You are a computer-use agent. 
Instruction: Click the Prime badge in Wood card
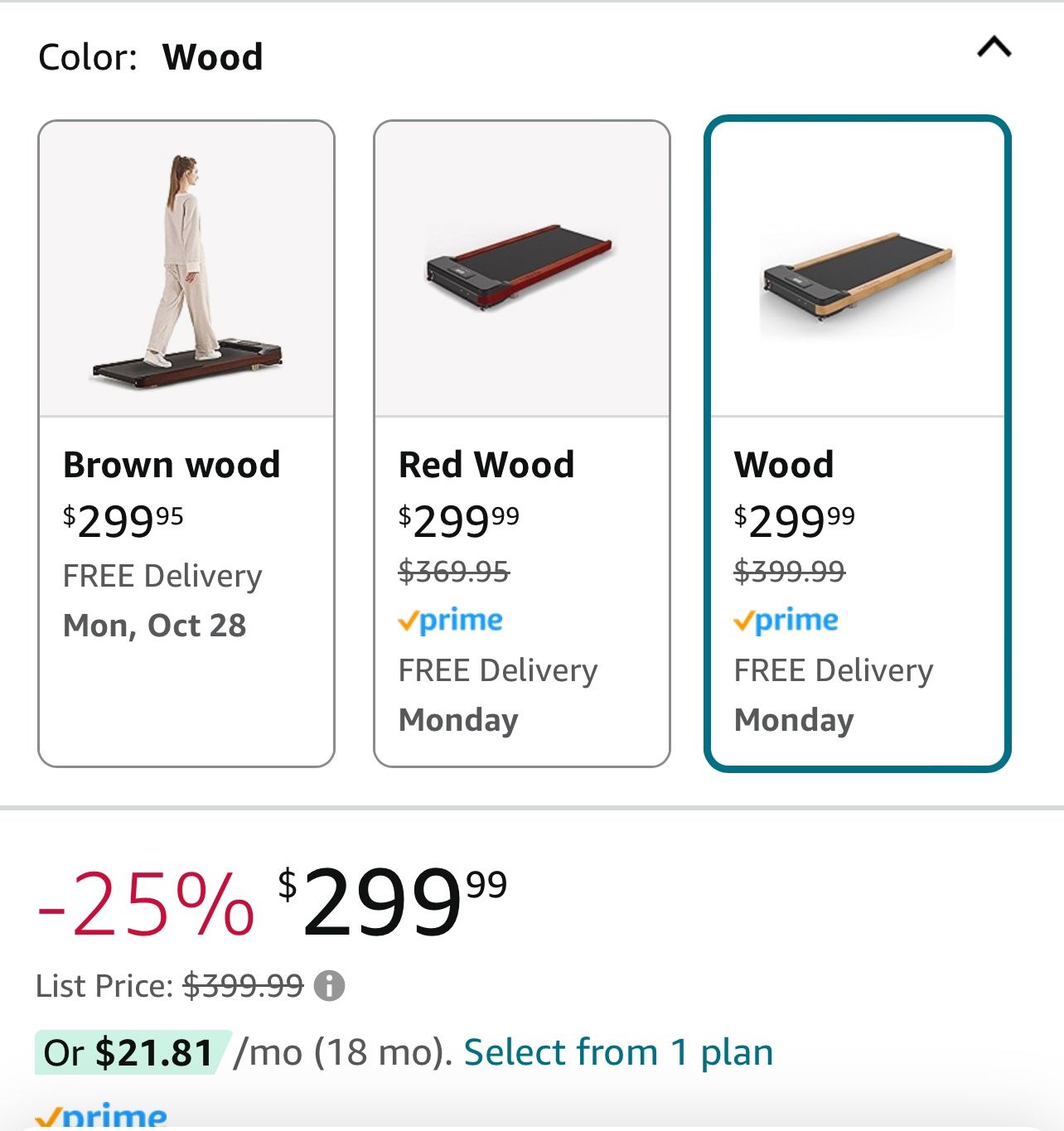click(786, 620)
